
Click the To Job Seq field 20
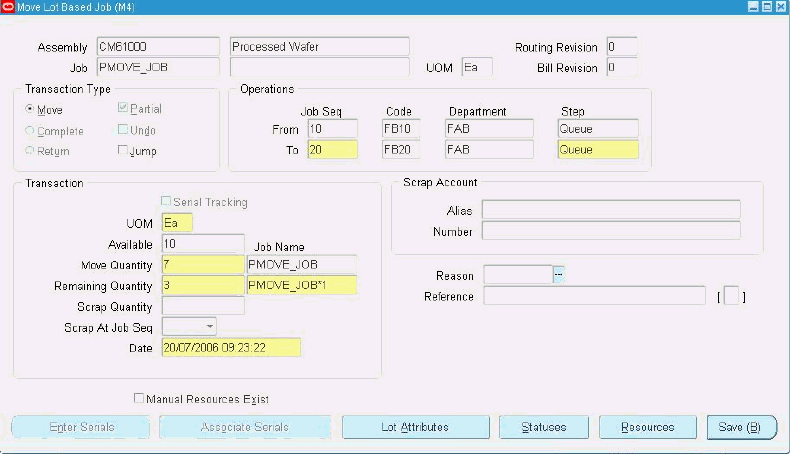coord(333,150)
